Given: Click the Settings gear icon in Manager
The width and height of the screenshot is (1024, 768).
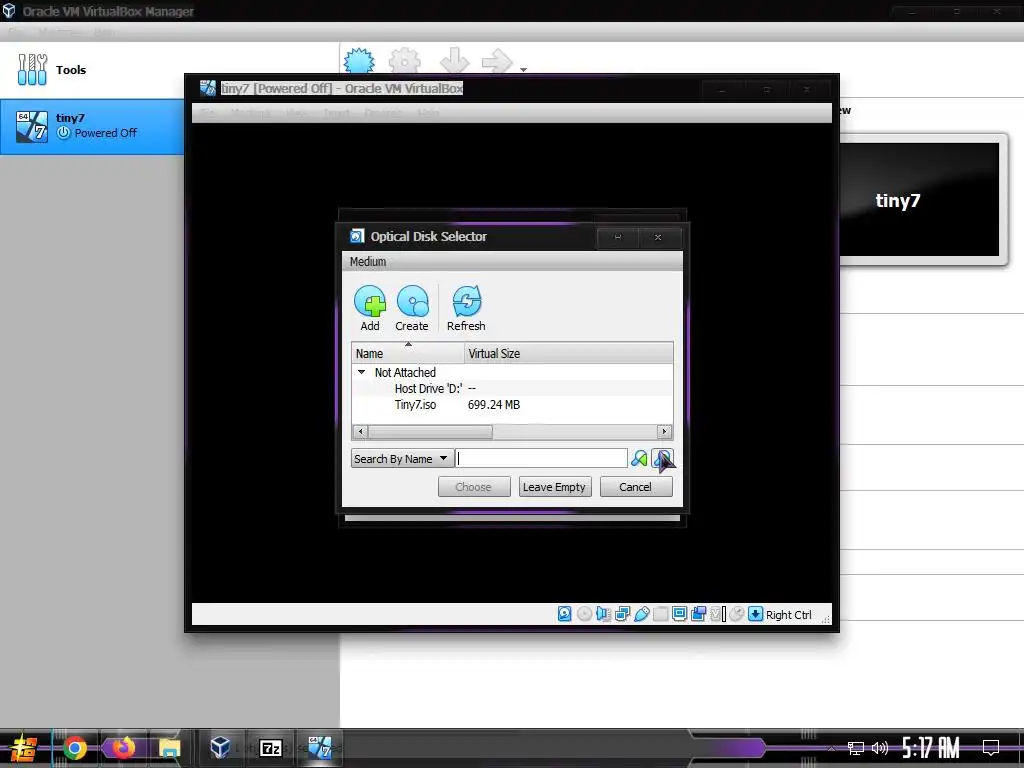Looking at the screenshot, I should pos(405,61).
